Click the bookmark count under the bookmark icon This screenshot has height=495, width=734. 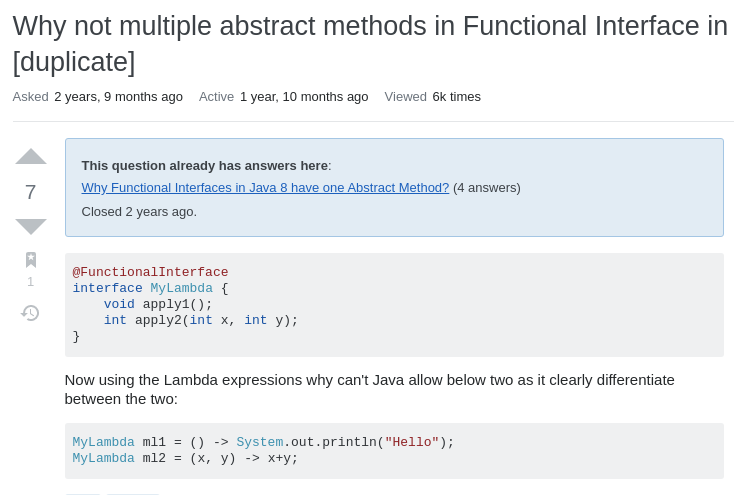point(31,282)
